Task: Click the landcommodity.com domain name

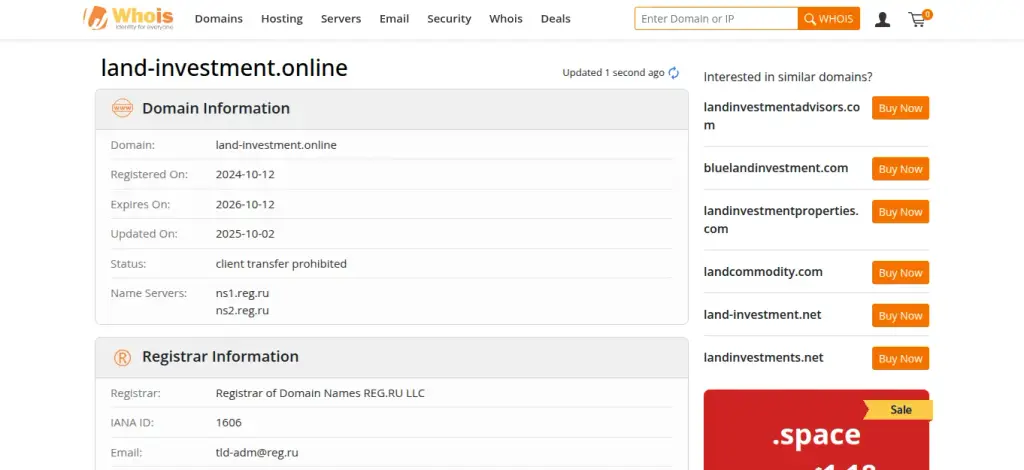Action: coord(763,272)
